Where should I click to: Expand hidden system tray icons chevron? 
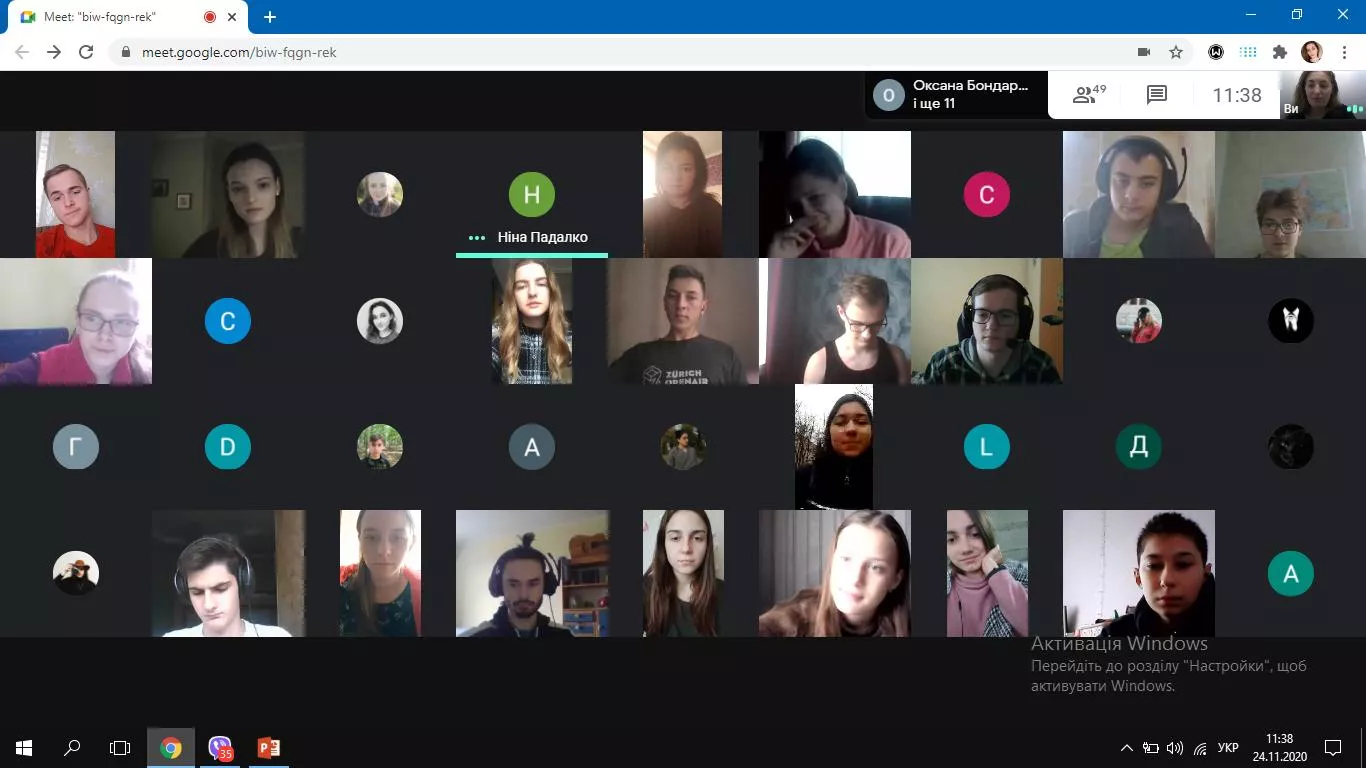1126,748
